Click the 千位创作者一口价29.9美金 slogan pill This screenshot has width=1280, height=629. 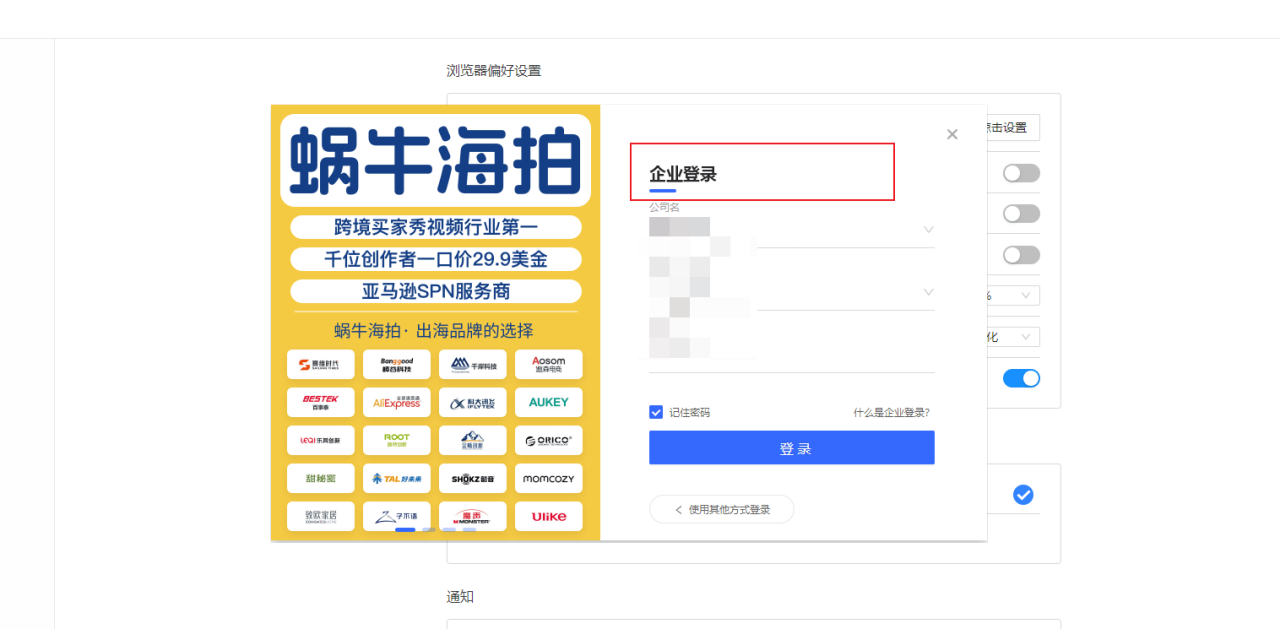tap(436, 259)
